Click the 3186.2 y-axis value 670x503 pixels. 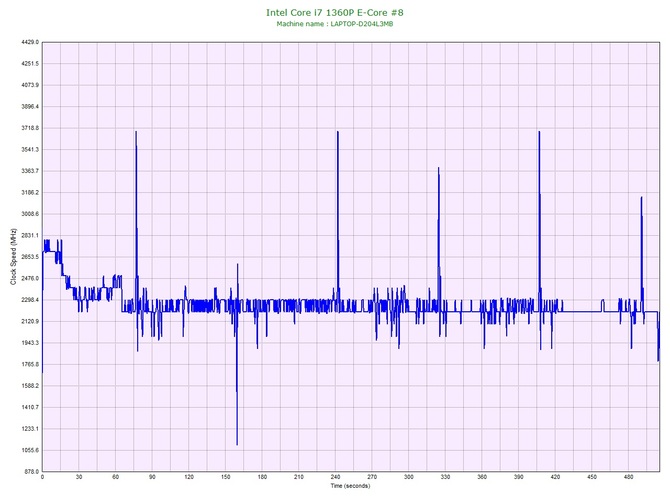coord(30,192)
